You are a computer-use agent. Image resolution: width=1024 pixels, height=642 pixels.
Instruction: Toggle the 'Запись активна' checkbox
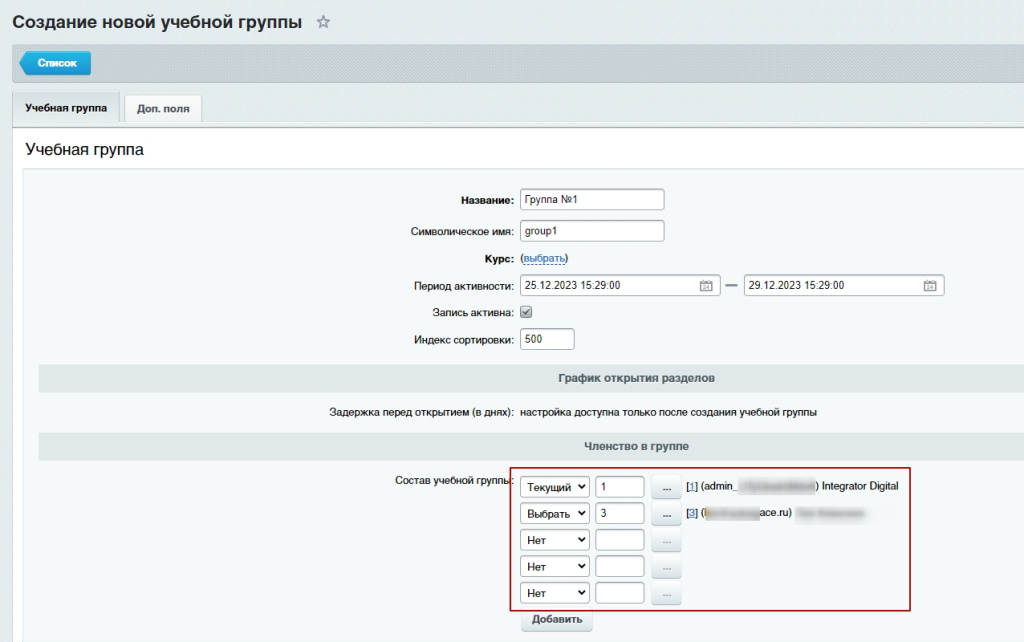526,312
